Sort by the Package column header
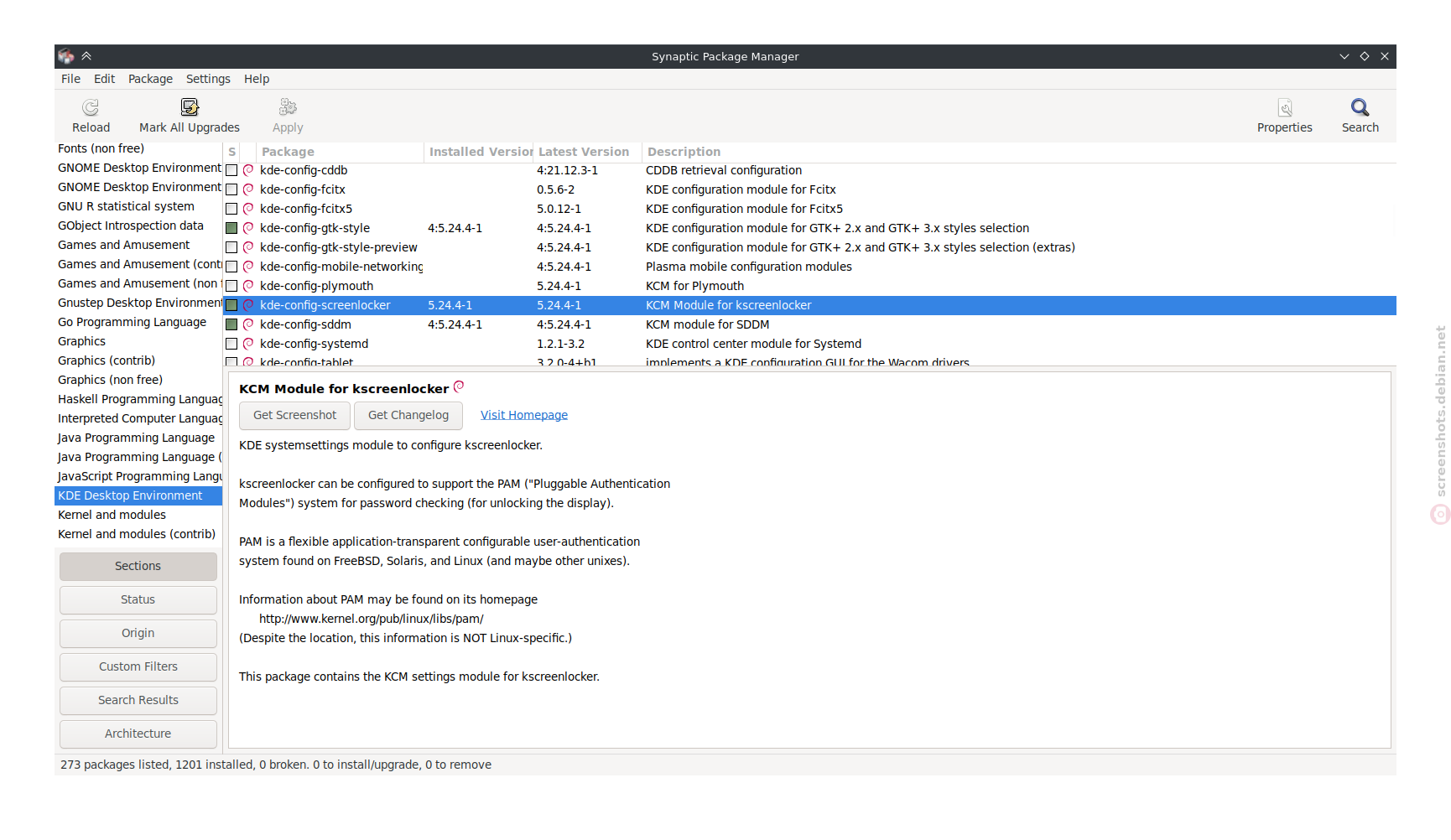 (x=340, y=152)
